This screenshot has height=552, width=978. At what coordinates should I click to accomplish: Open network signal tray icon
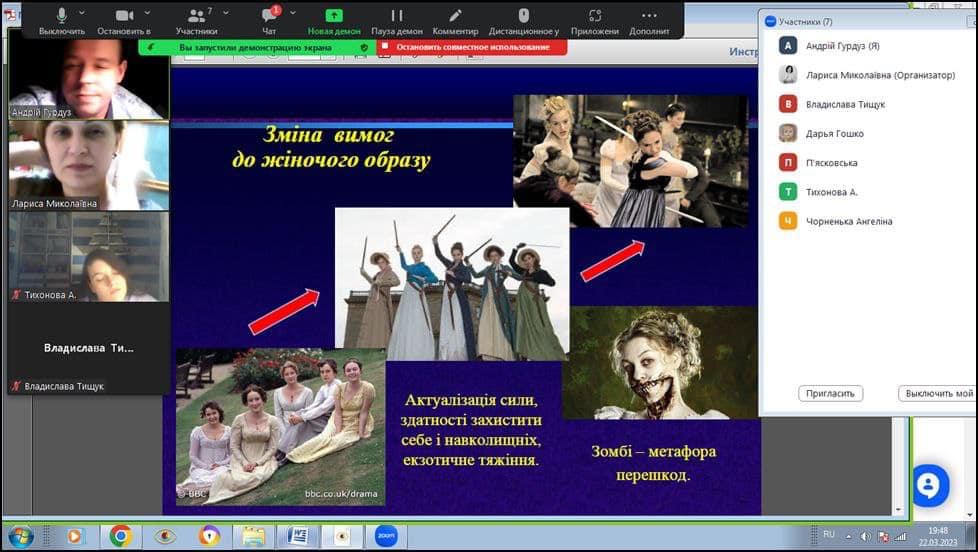pos(900,536)
